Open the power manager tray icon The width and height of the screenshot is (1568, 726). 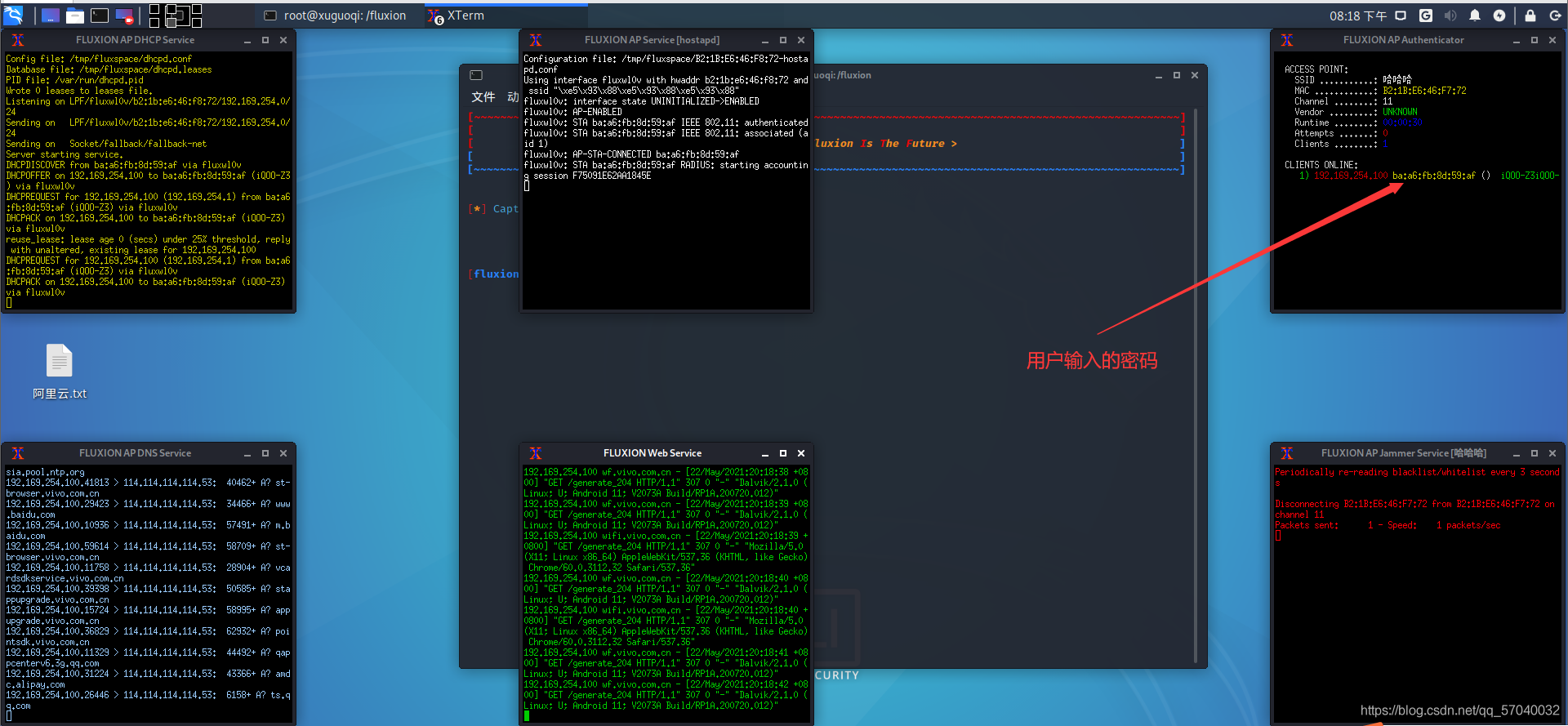coord(1499,16)
